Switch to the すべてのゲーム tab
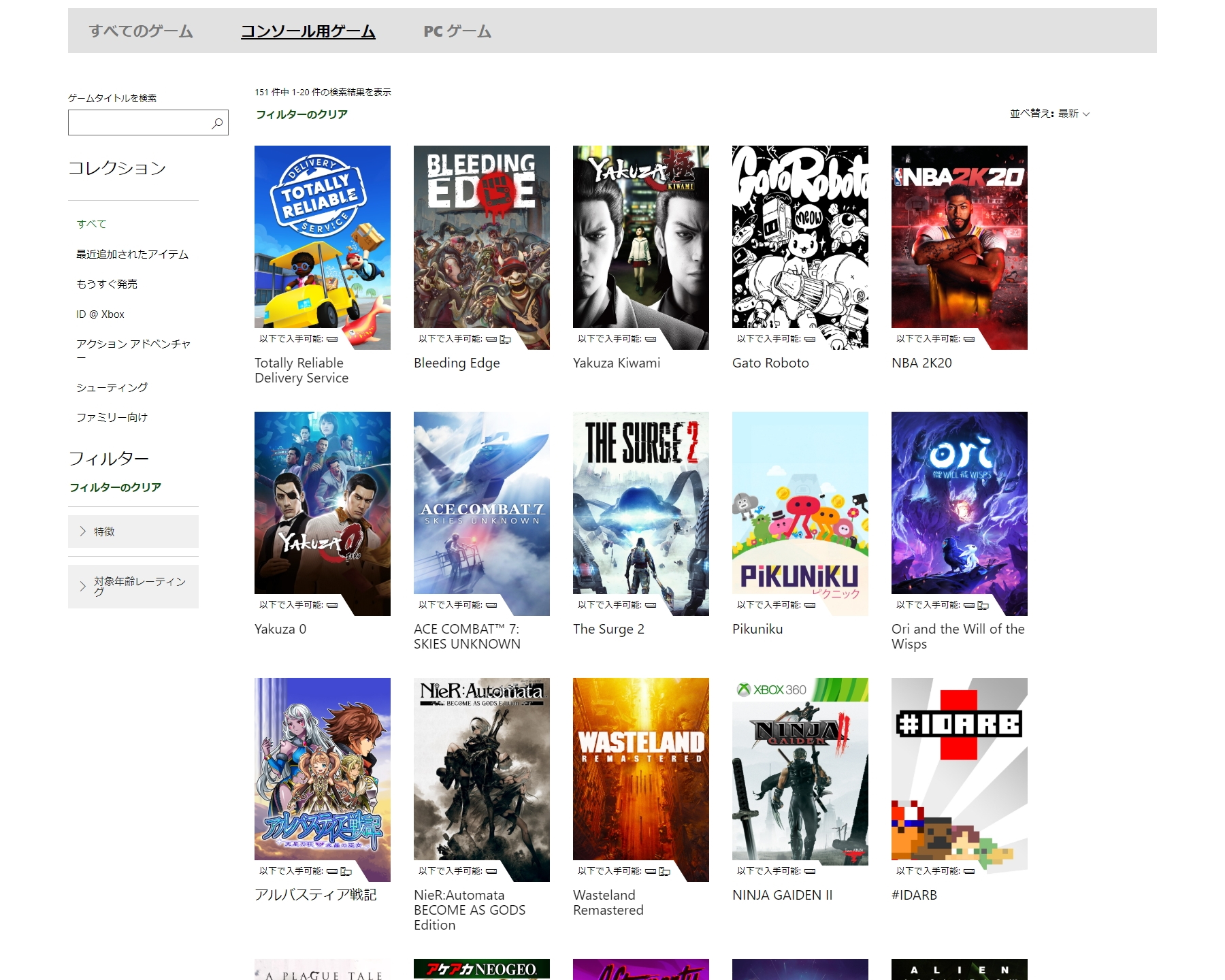Viewport: 1225px width, 980px height. pyautogui.click(x=141, y=31)
